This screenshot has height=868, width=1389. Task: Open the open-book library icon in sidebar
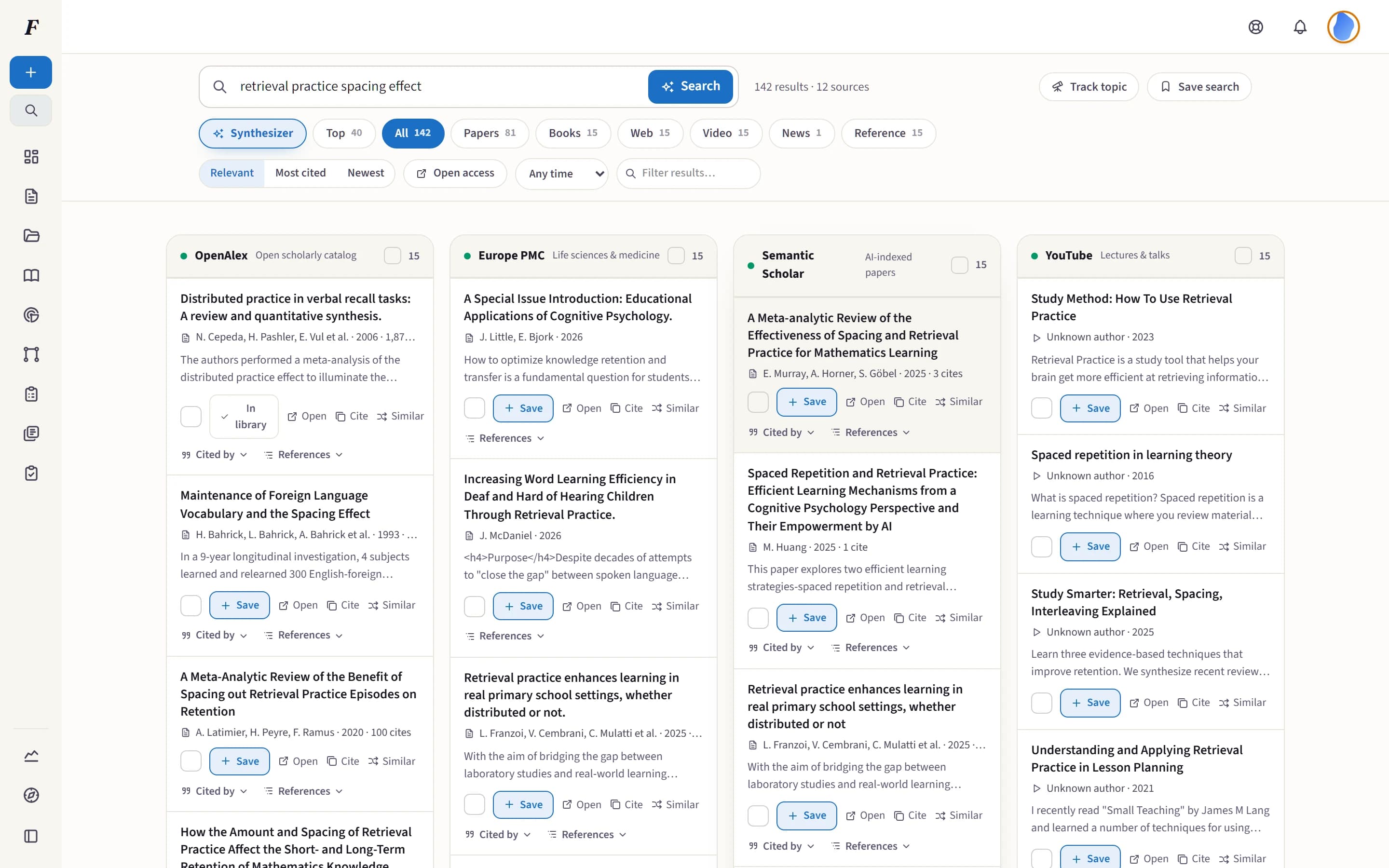31,275
